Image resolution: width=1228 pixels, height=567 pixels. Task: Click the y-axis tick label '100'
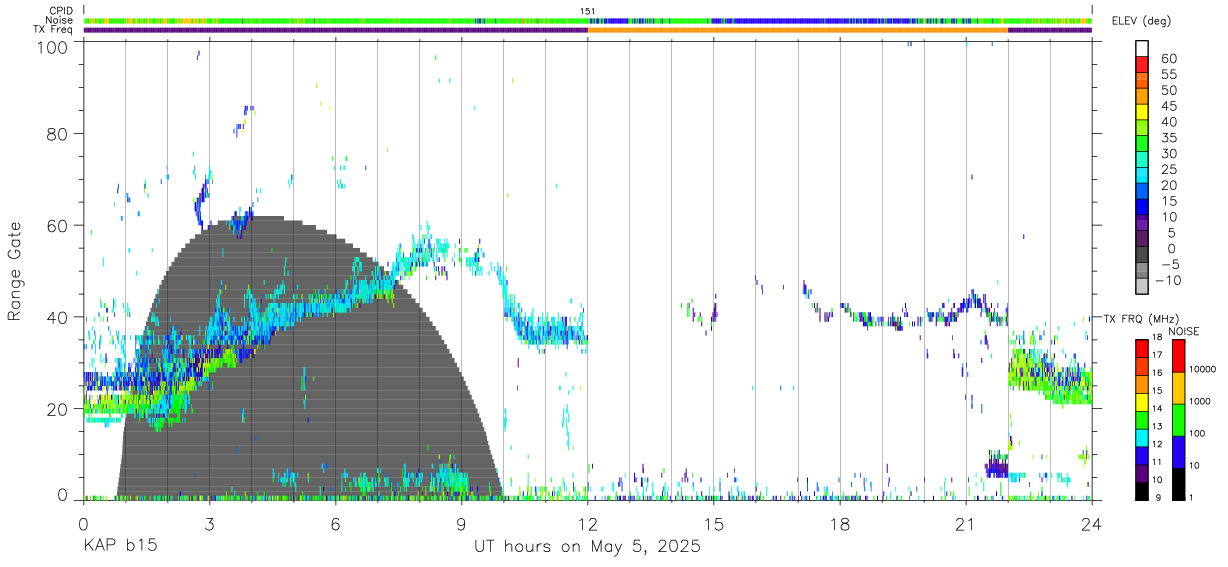point(51,47)
